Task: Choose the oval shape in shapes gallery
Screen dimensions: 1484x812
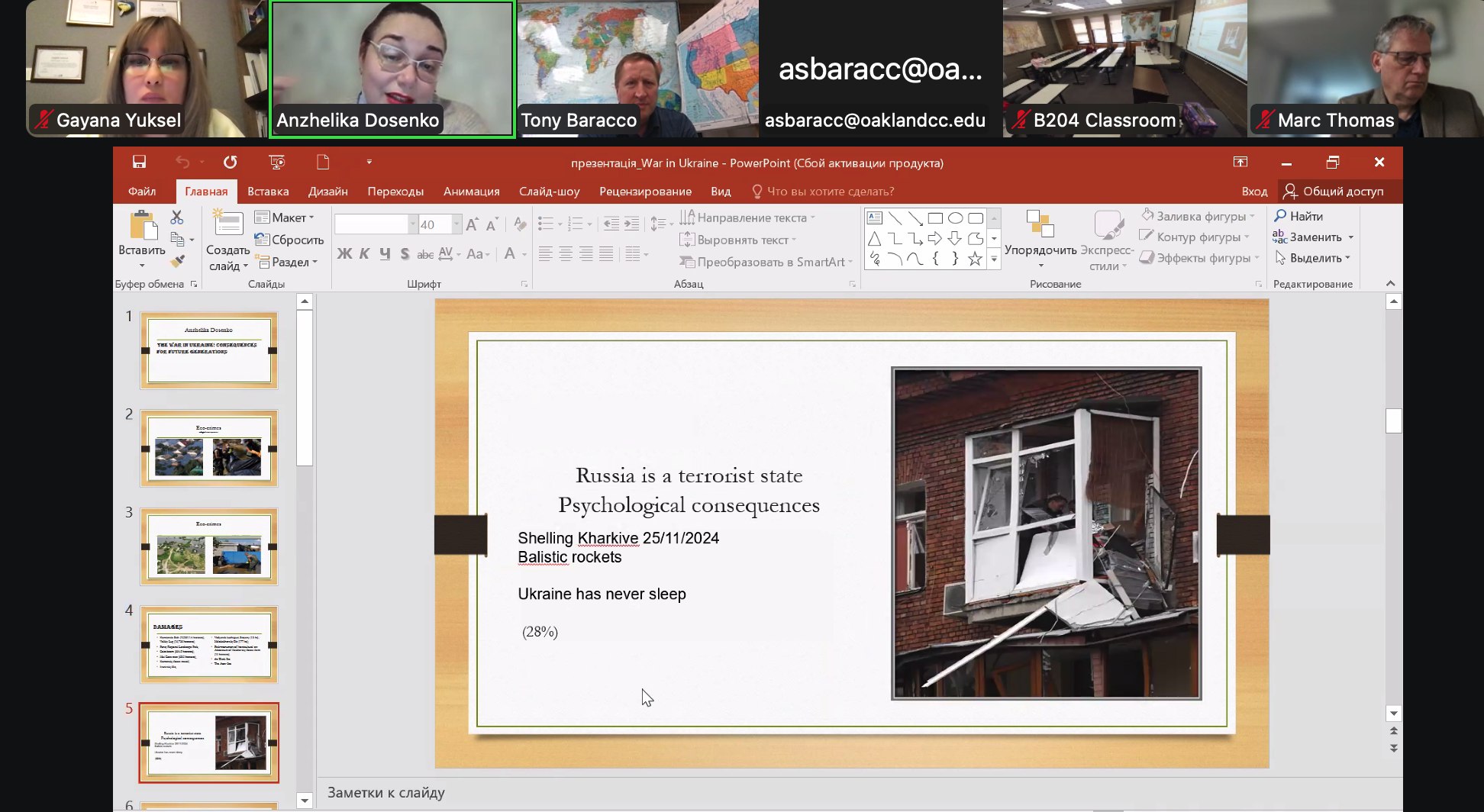Action: pyautogui.click(x=955, y=218)
